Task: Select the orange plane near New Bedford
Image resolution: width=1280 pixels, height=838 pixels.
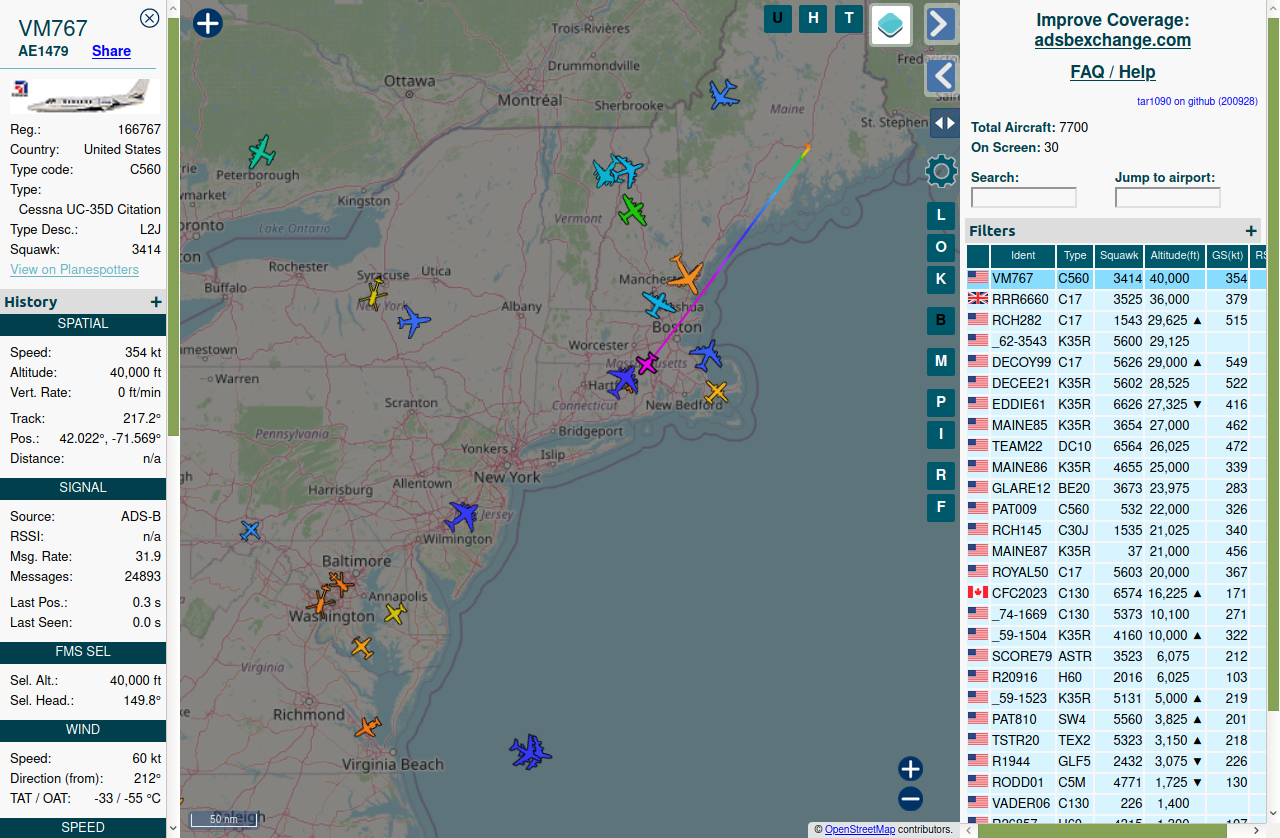Action: pyautogui.click(x=716, y=392)
